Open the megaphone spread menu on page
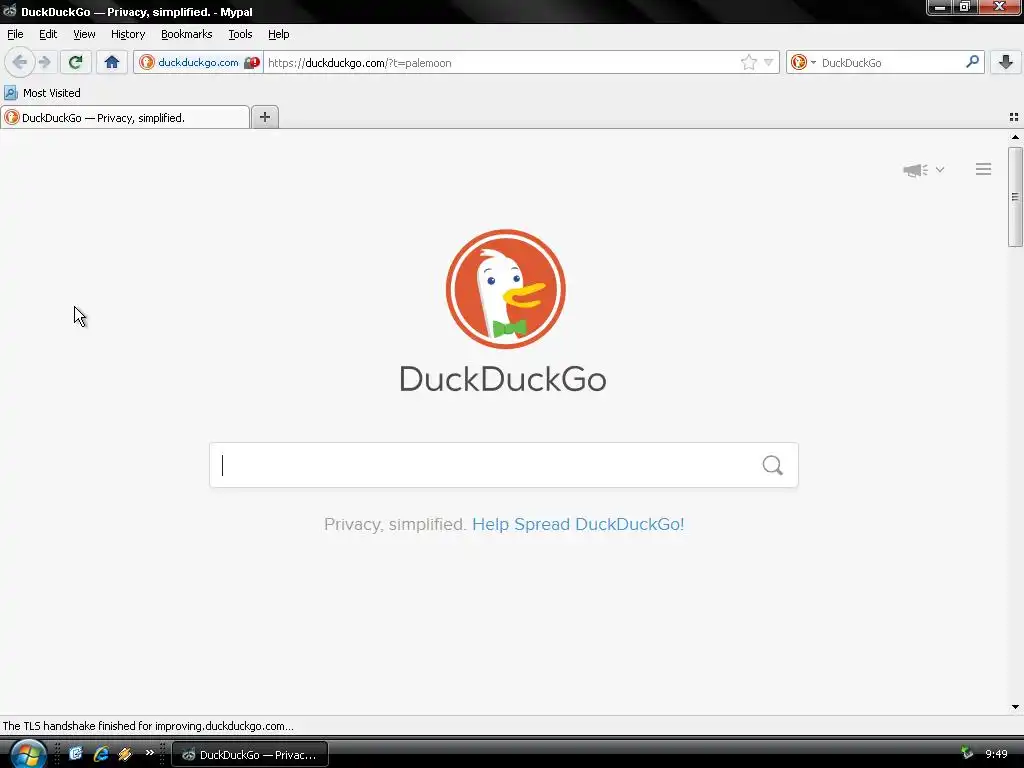The width and height of the screenshot is (1024, 768). (923, 170)
